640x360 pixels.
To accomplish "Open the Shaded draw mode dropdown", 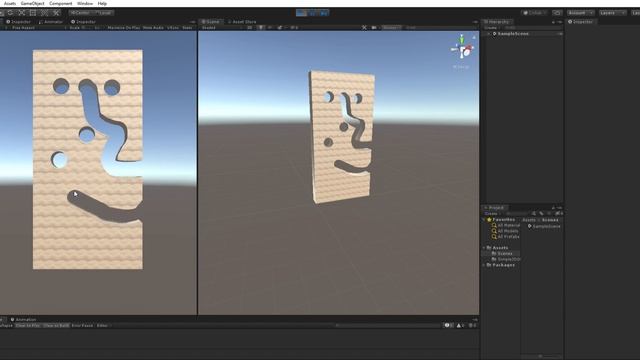I will (x=221, y=28).
